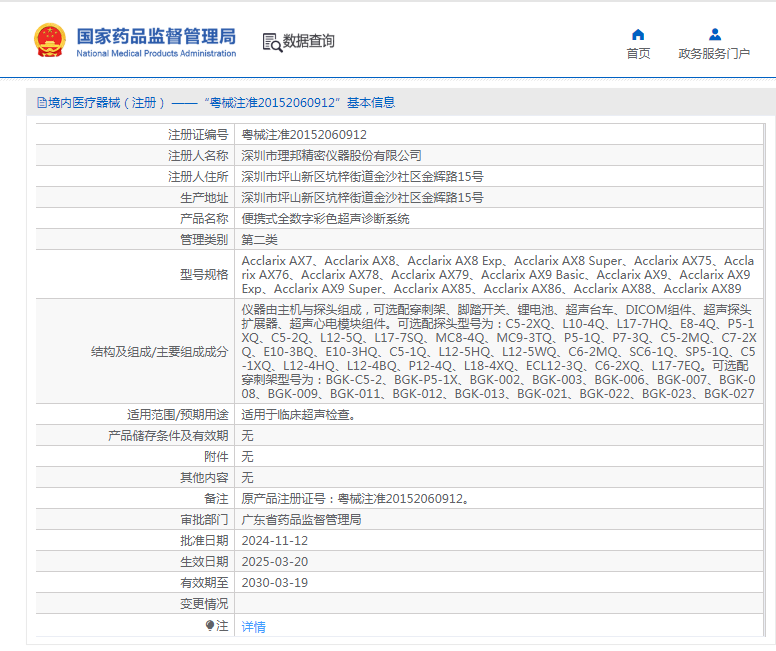Open the 政务服务门户 text link
Image resolution: width=776 pixels, height=651 pixels.
point(714,54)
